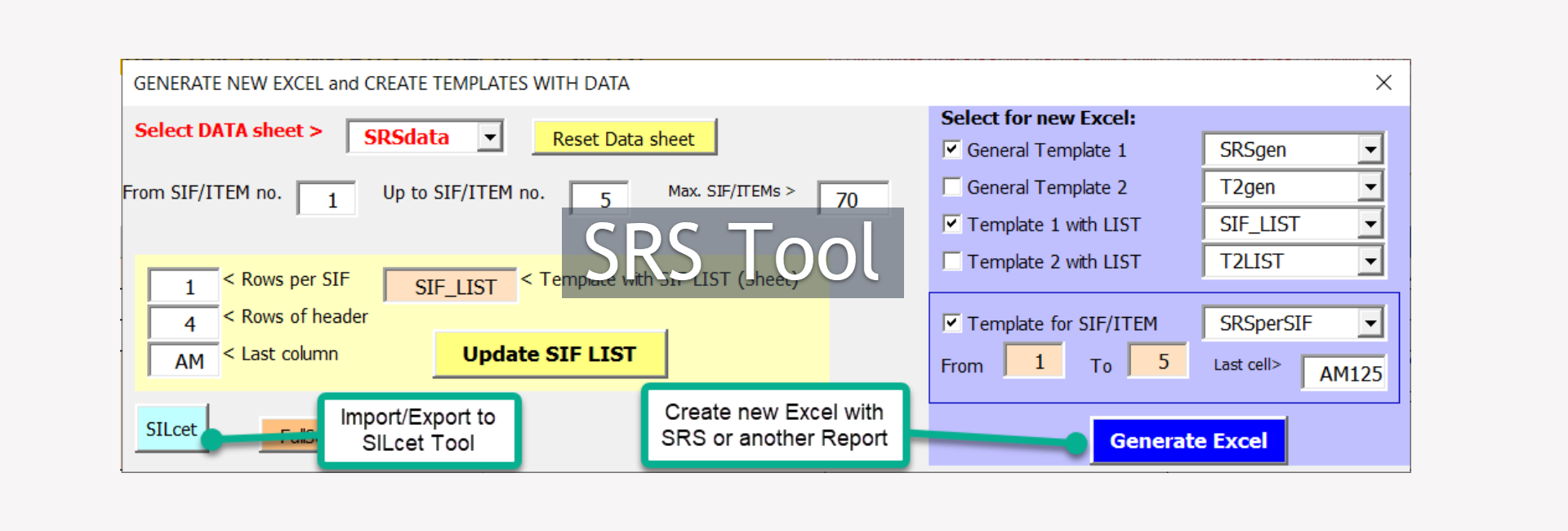The width and height of the screenshot is (1568, 531).
Task: Uncheck the General Template 1 checkbox
Action: pos(951,149)
